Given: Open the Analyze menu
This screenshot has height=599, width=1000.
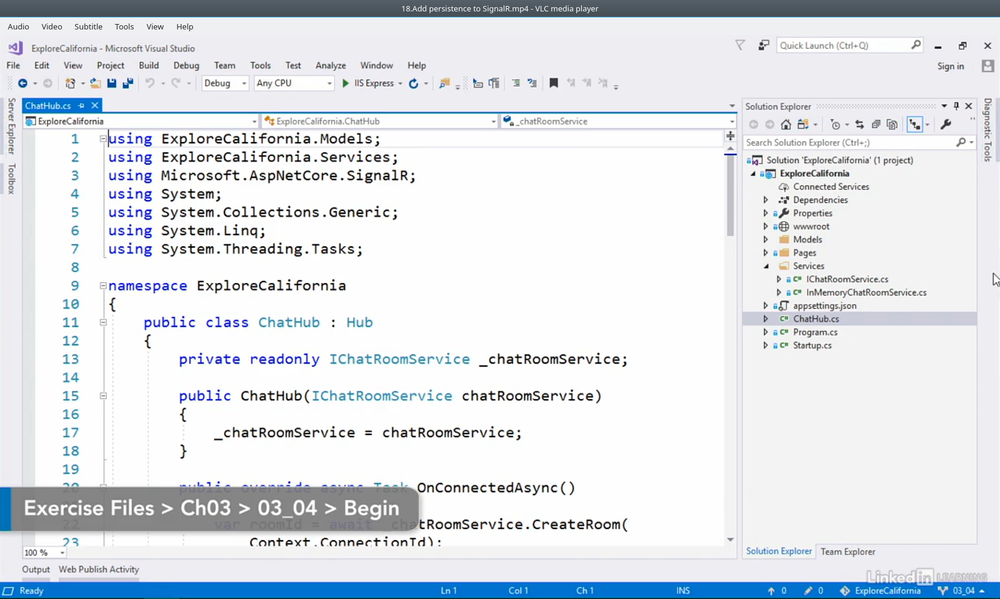Looking at the screenshot, I should [x=330, y=66].
